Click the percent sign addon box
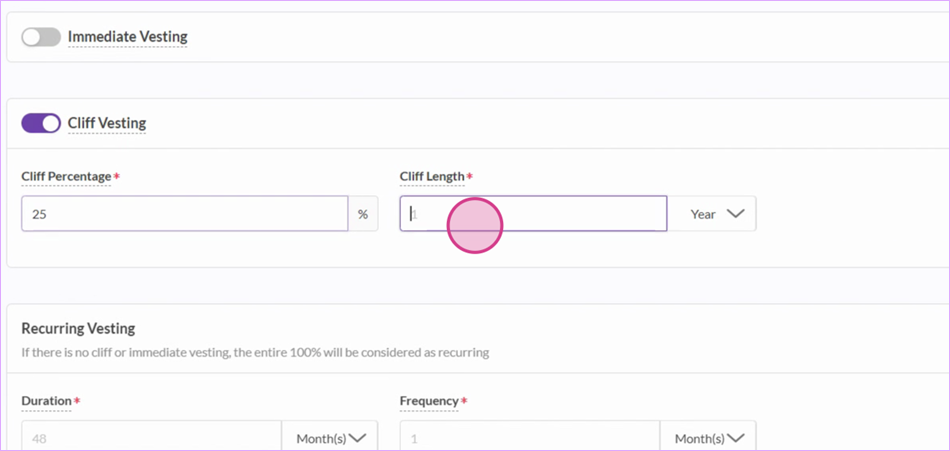 [363, 213]
